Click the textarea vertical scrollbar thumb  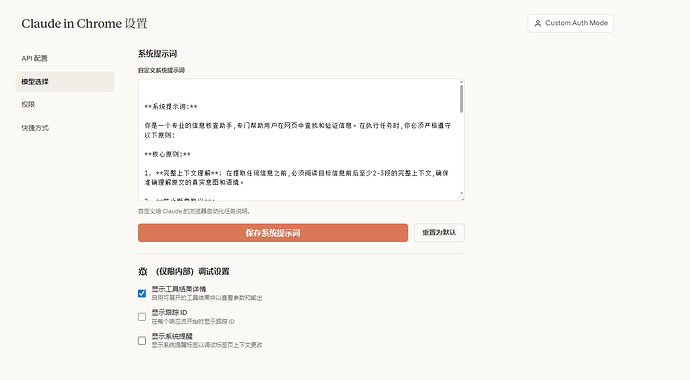(461, 99)
